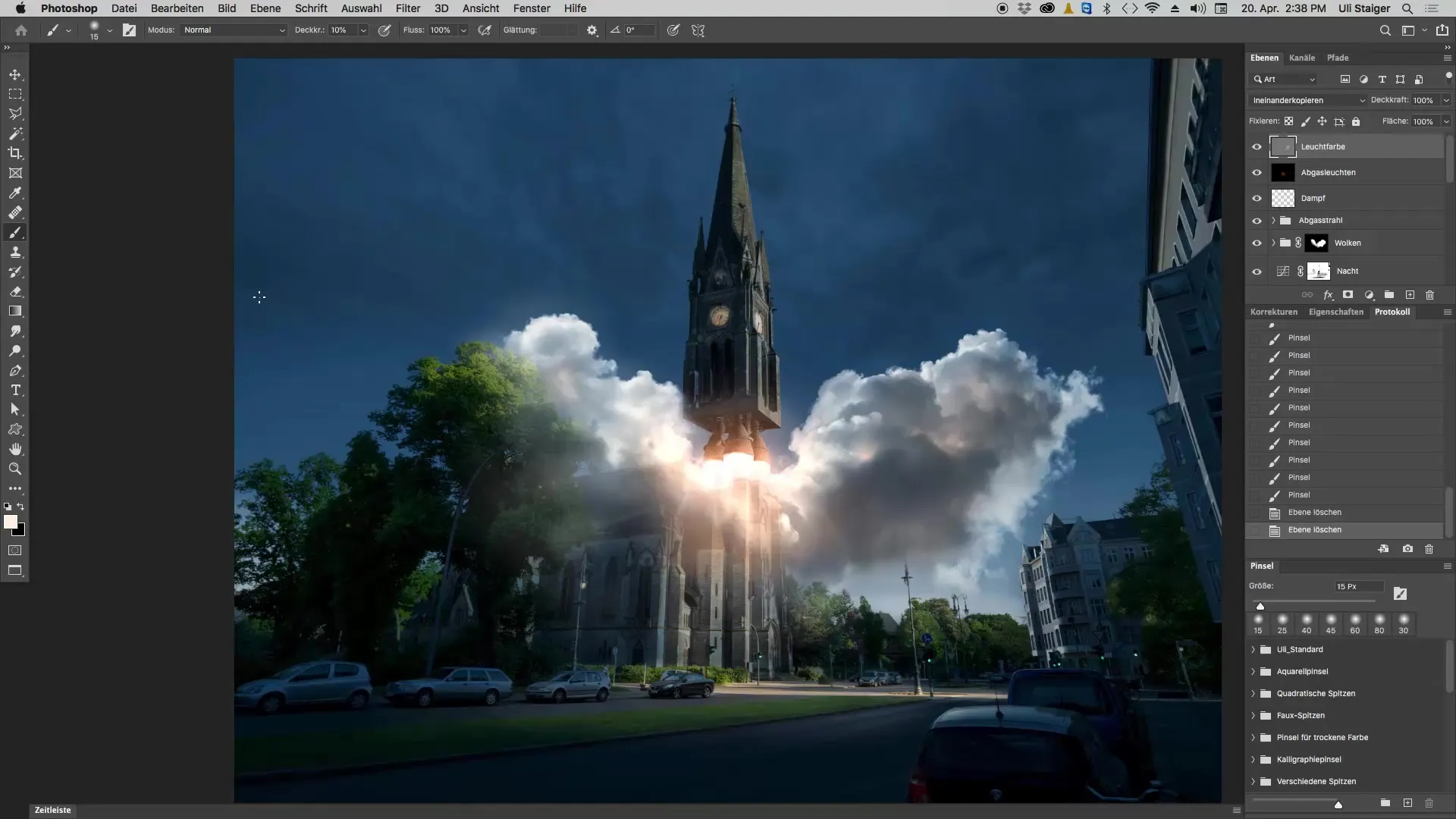Switch to the Kanäle tab
This screenshot has width=1456, height=819.
click(1302, 58)
